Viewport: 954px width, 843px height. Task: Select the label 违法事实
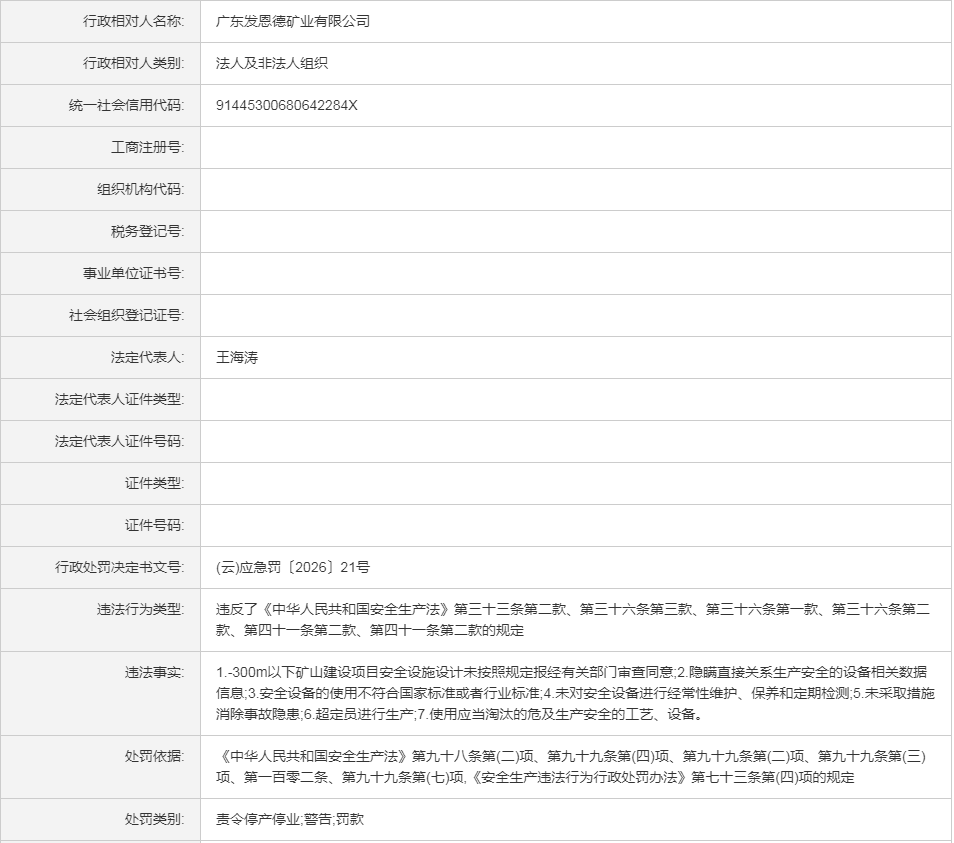pos(155,672)
